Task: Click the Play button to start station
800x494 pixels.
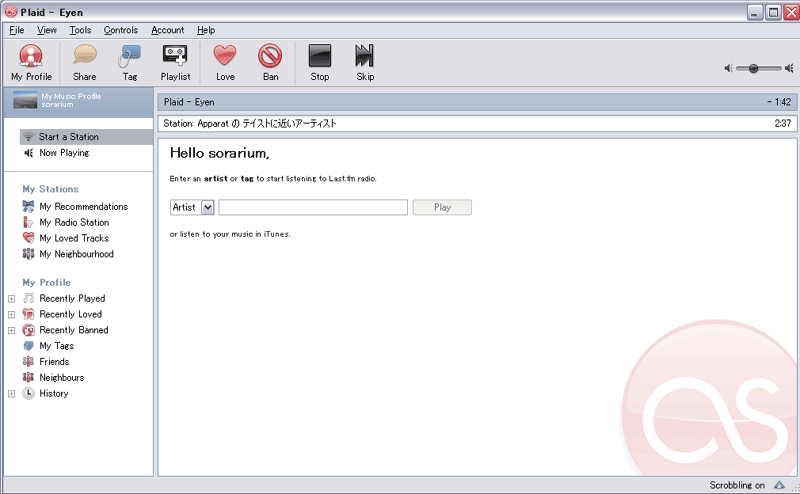Action: tap(442, 207)
